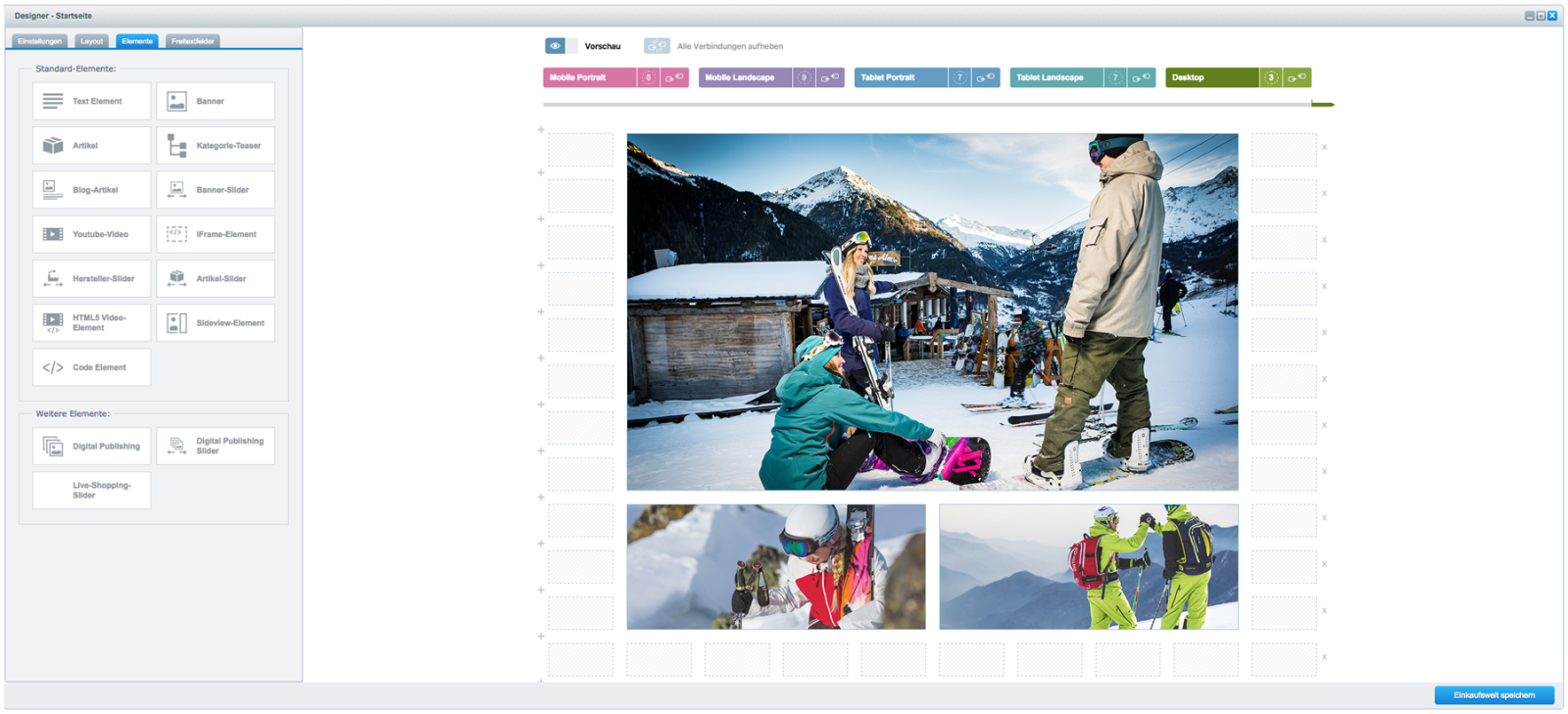Switch to Mobile Portrait viewport

pyautogui.click(x=590, y=77)
